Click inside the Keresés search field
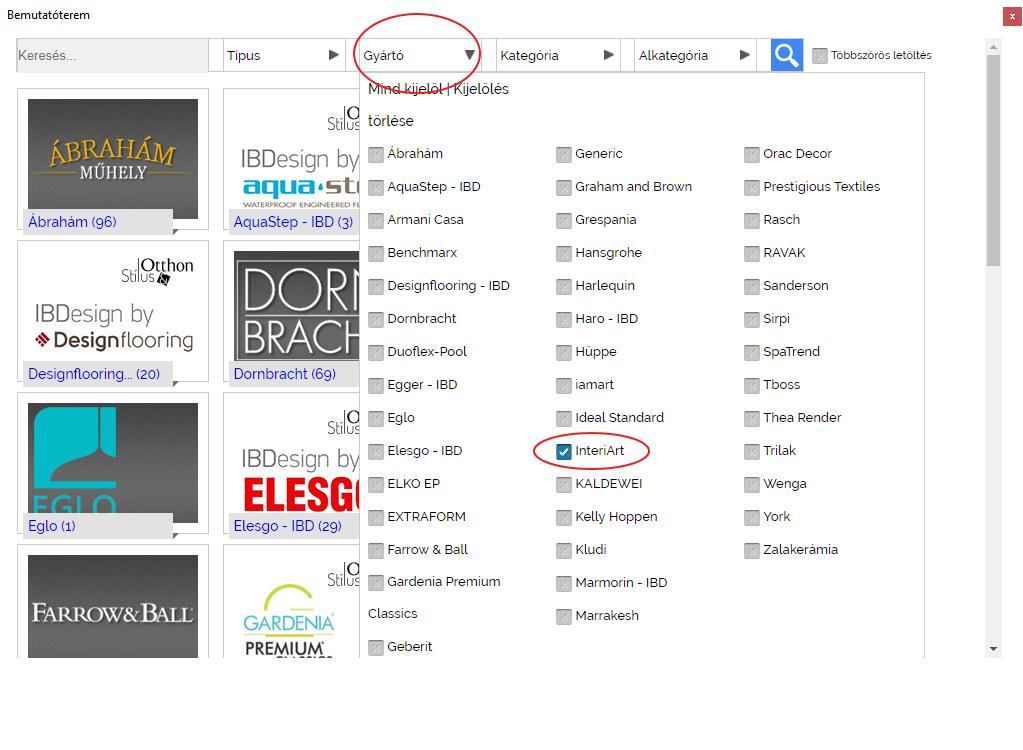Viewport: 1023px width, 750px height. 112,55
